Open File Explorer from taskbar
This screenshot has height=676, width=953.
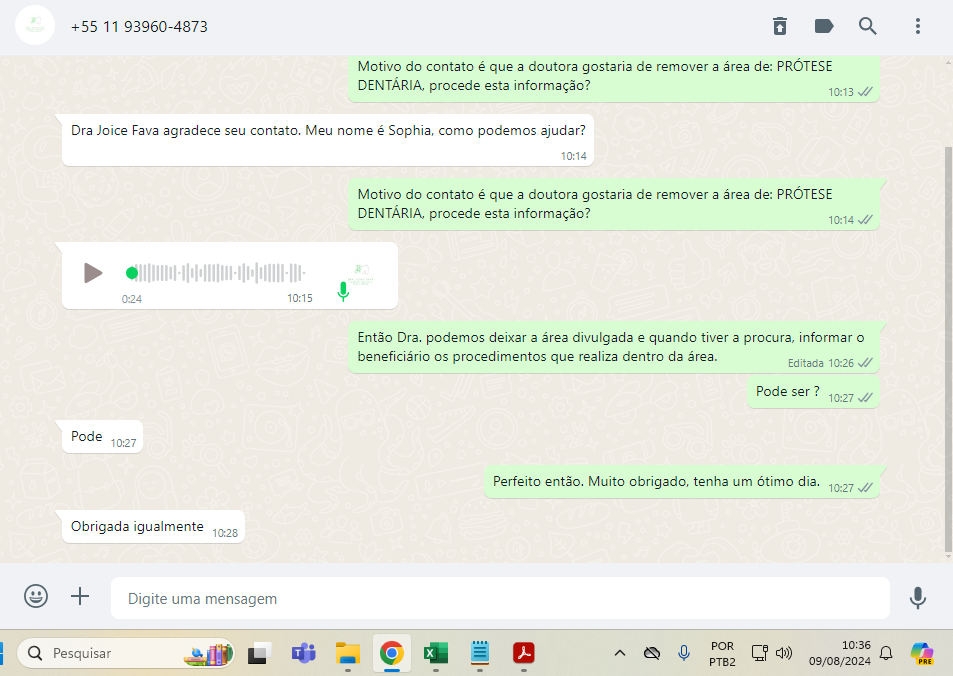[x=348, y=654]
